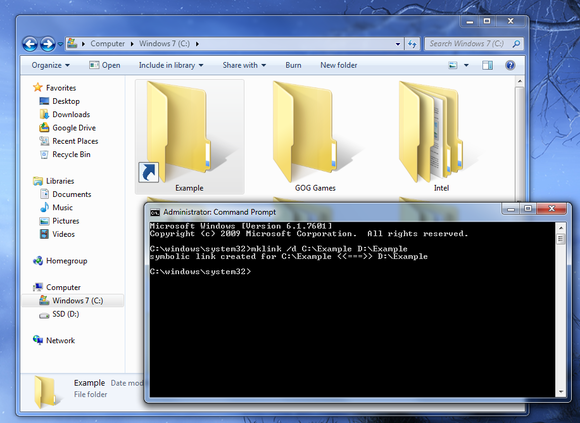Select the SSD (D:) drive
The height and width of the screenshot is (423, 580).
pos(59,314)
